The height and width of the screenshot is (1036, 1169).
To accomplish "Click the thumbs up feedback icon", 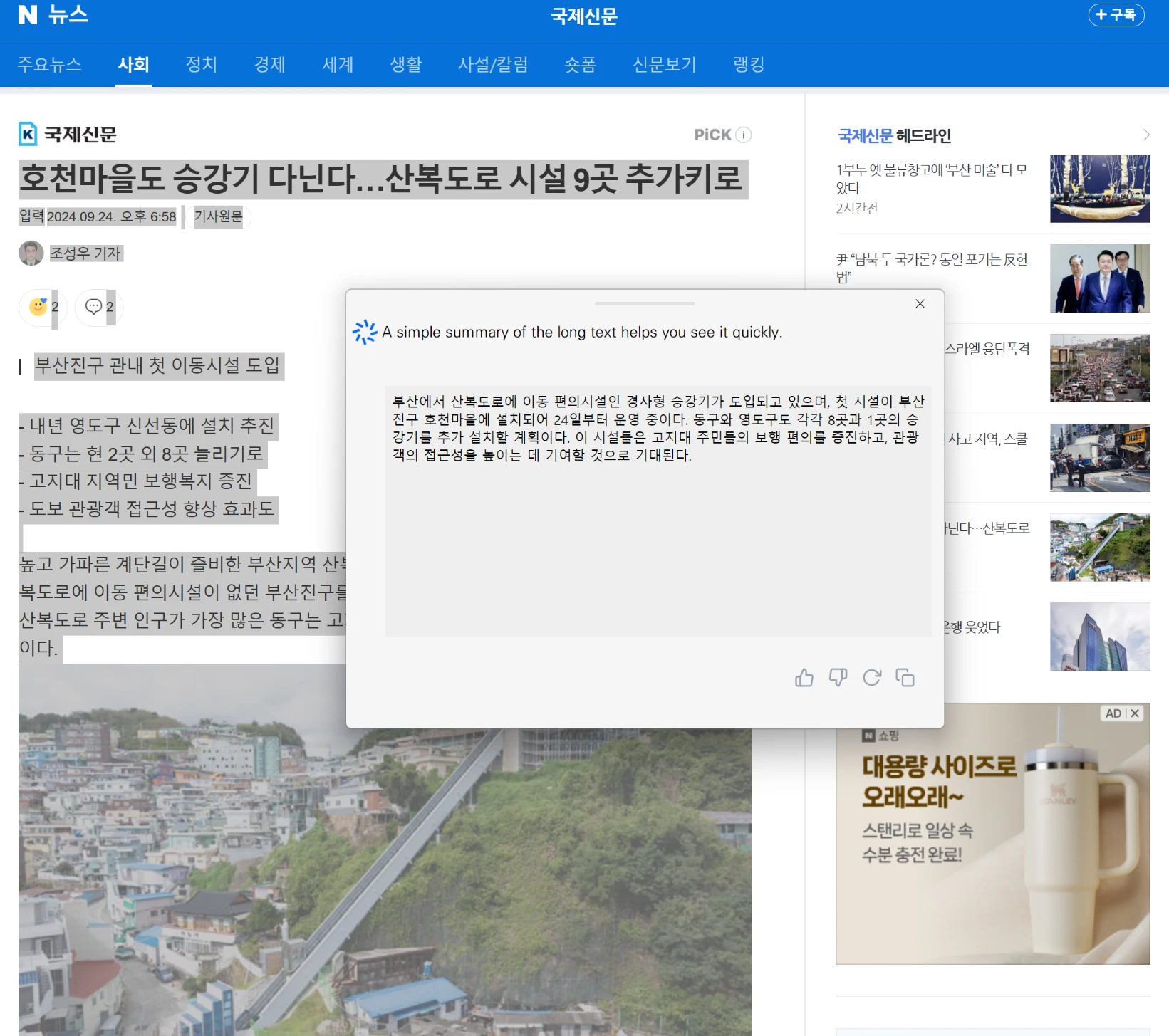I will [x=804, y=678].
